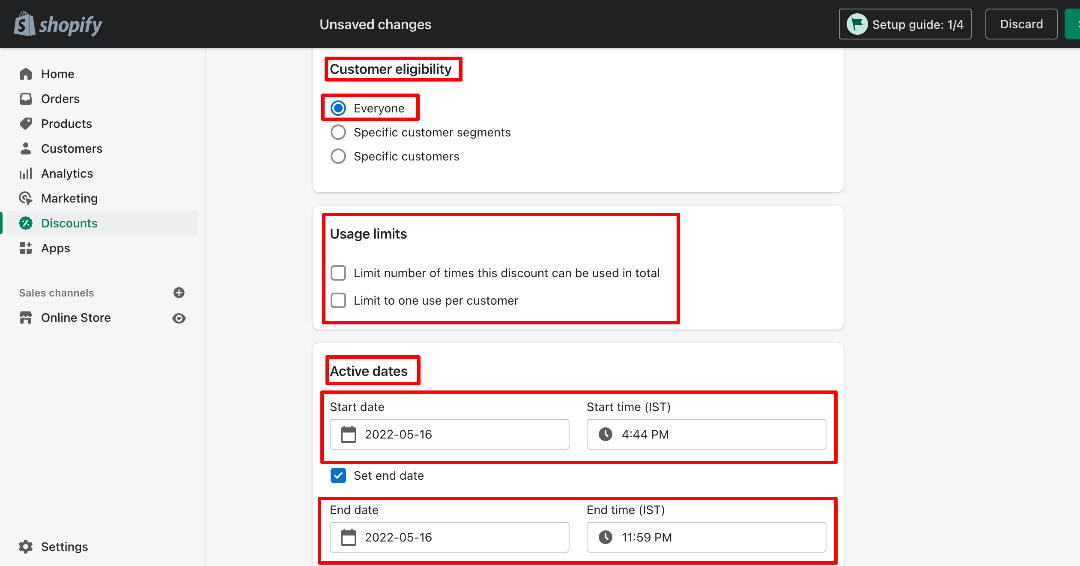The height and width of the screenshot is (566, 1080).
Task: Click the Apps grid icon
Action: point(26,248)
